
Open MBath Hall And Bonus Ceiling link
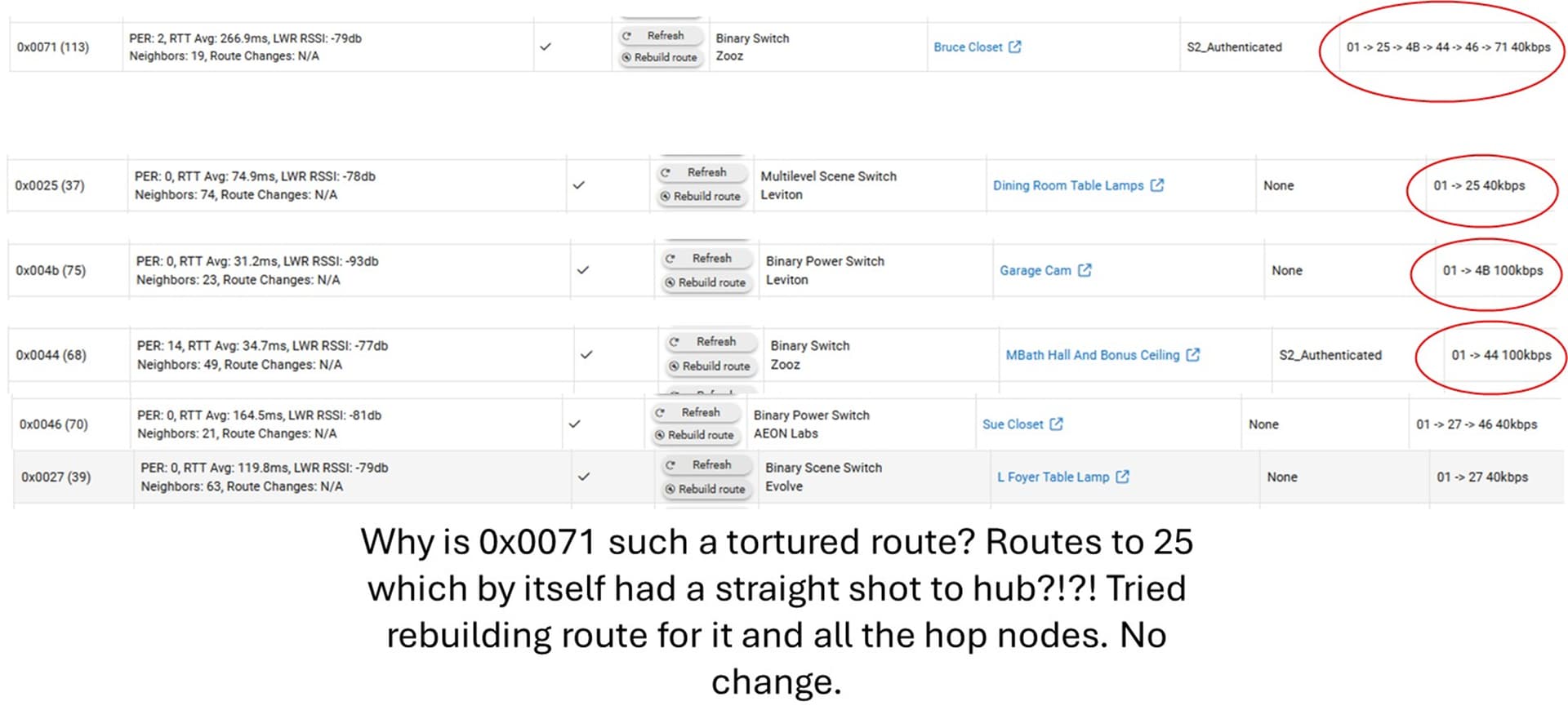pos(1092,355)
